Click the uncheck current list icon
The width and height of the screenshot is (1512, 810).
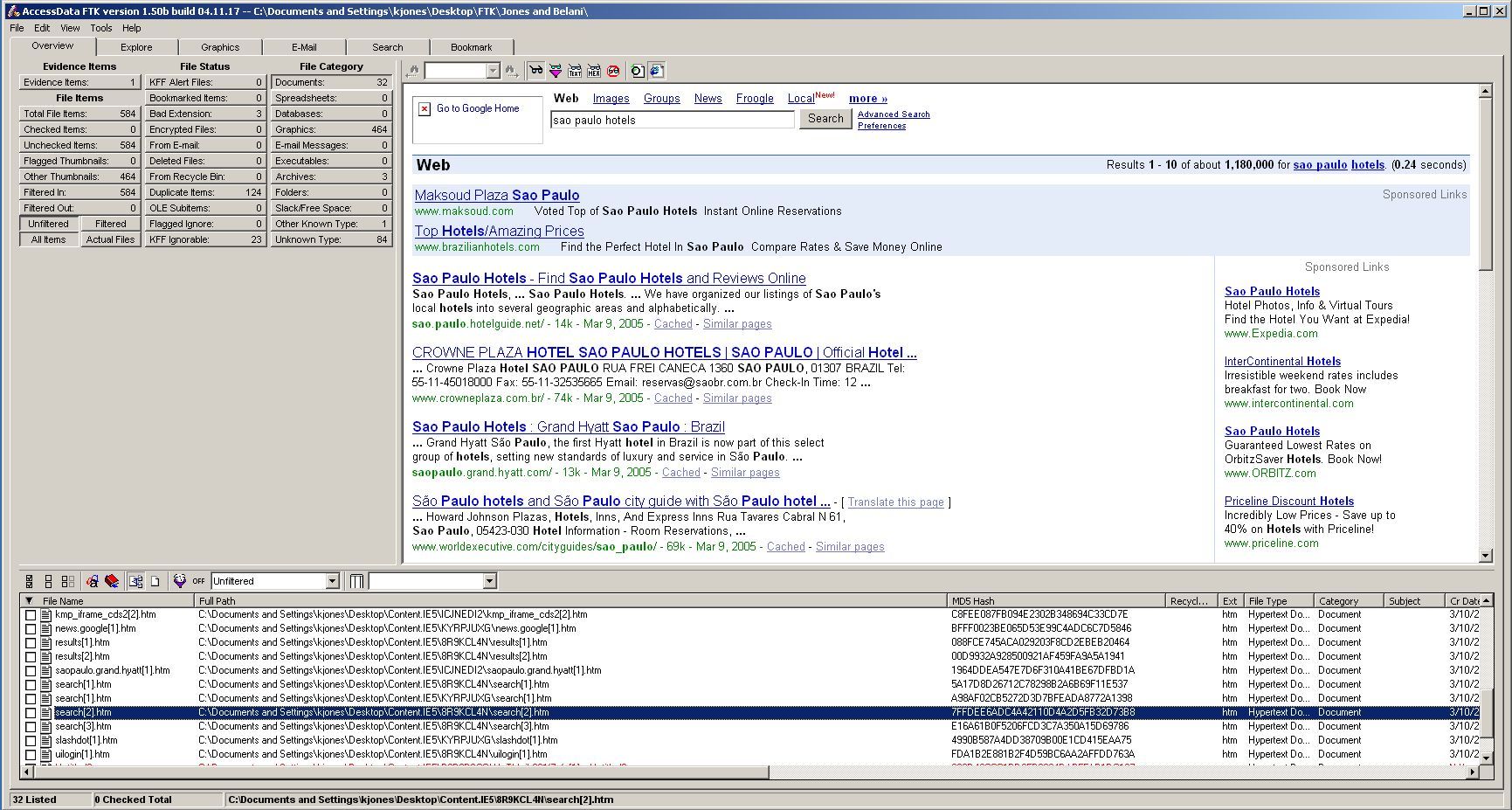click(x=67, y=581)
